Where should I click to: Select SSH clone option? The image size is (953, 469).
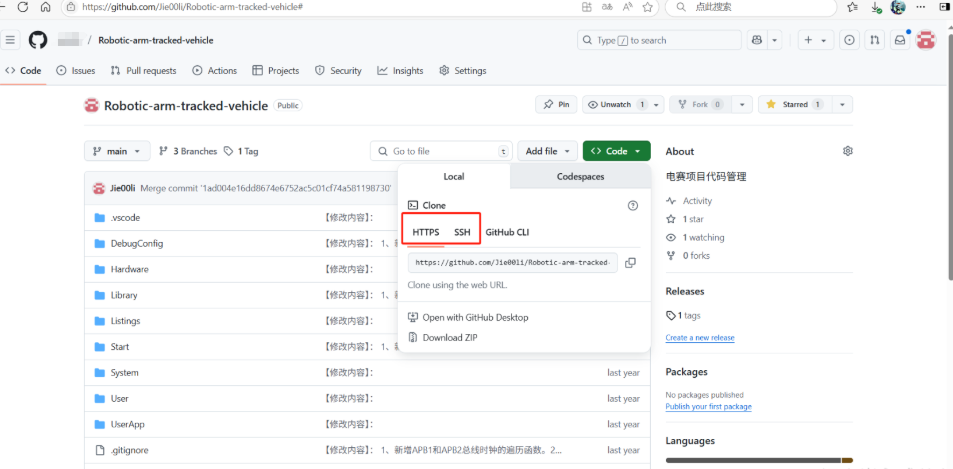pos(463,232)
